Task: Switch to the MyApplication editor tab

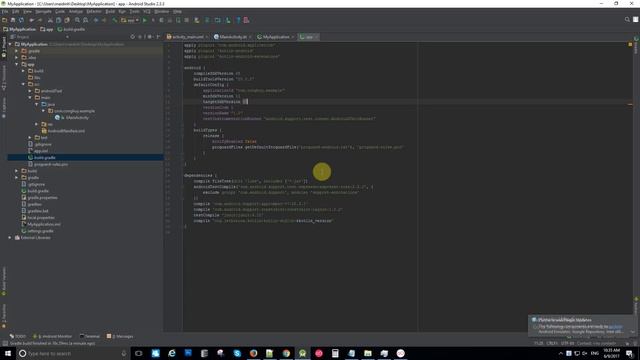Action: tap(276, 37)
